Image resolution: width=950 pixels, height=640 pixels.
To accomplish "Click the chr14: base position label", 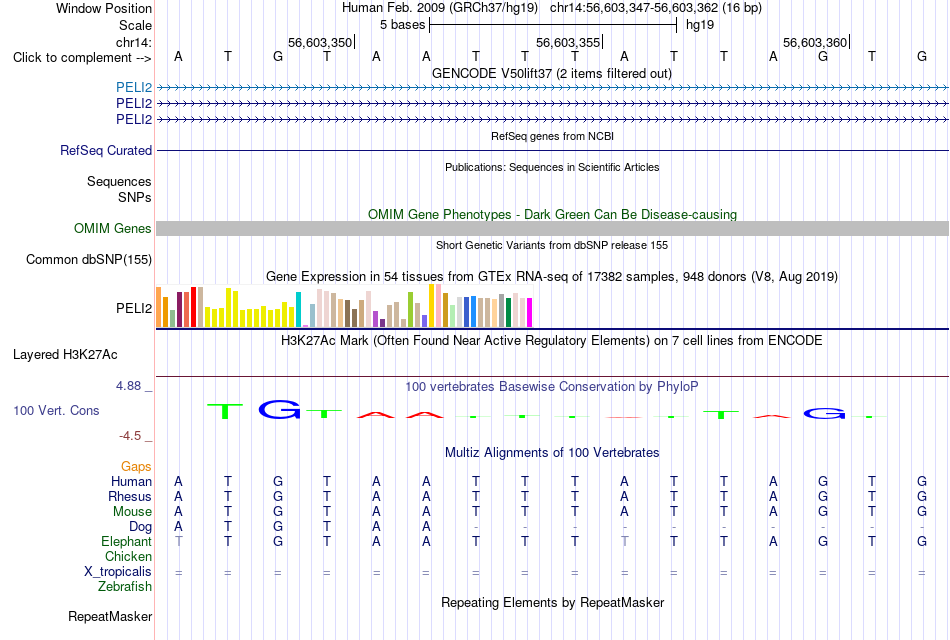I will [x=133, y=42].
